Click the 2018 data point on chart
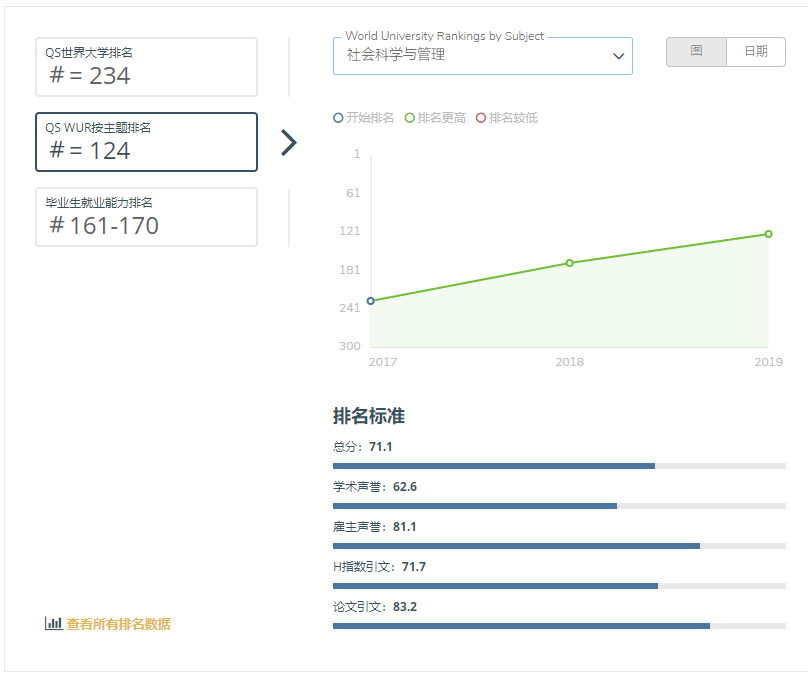The height and width of the screenshot is (691, 808). click(x=570, y=263)
